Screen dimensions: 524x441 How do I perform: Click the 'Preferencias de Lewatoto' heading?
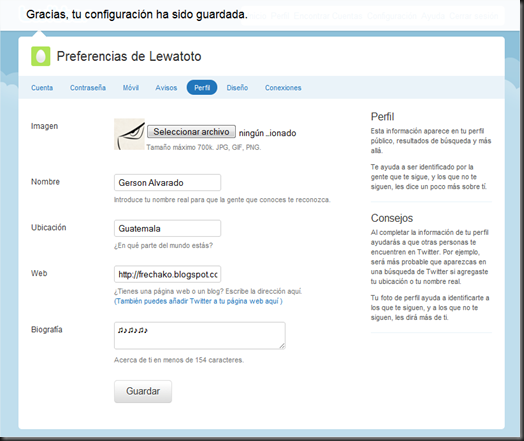point(129,56)
